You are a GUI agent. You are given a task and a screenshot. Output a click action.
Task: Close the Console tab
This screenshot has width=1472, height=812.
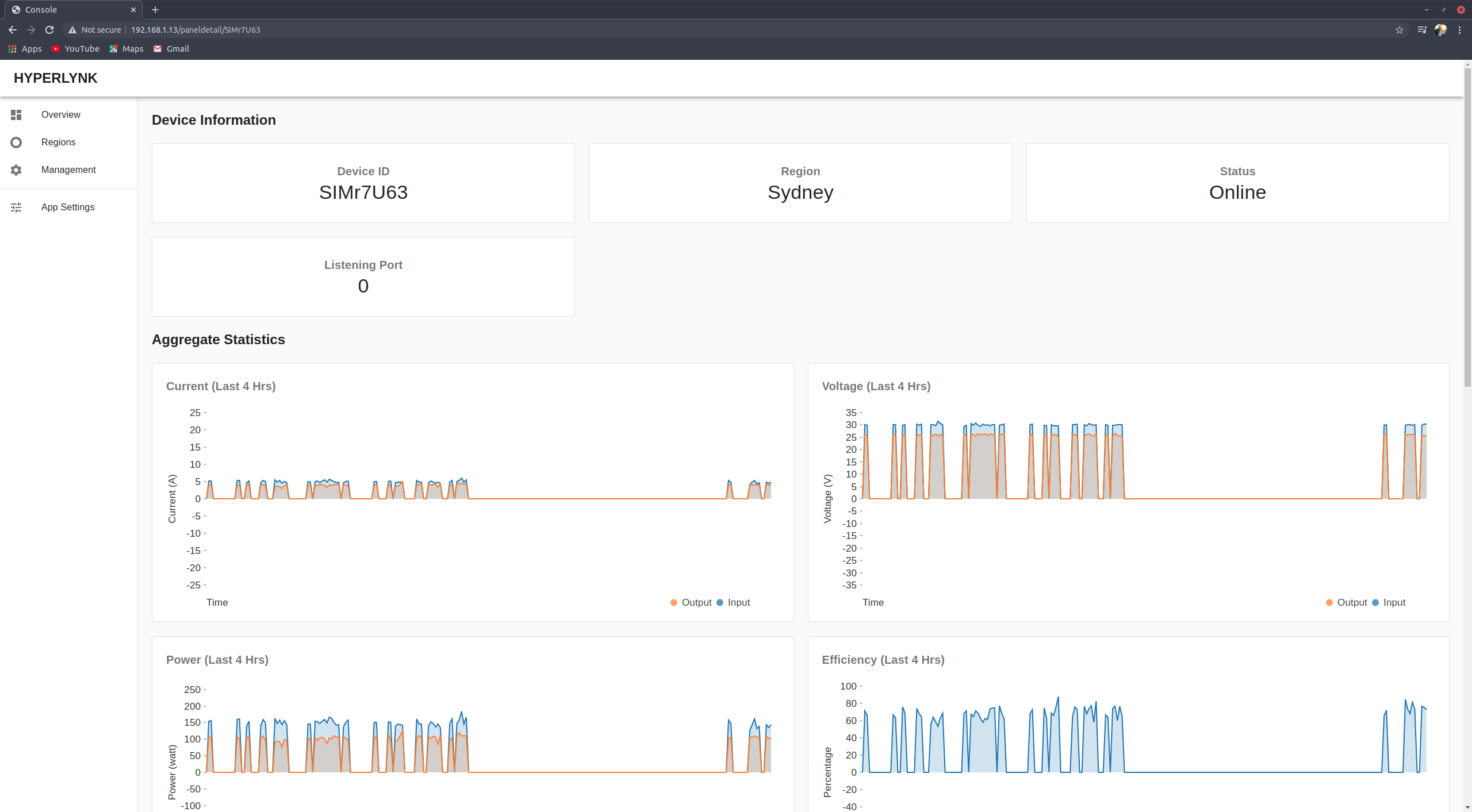[133, 10]
